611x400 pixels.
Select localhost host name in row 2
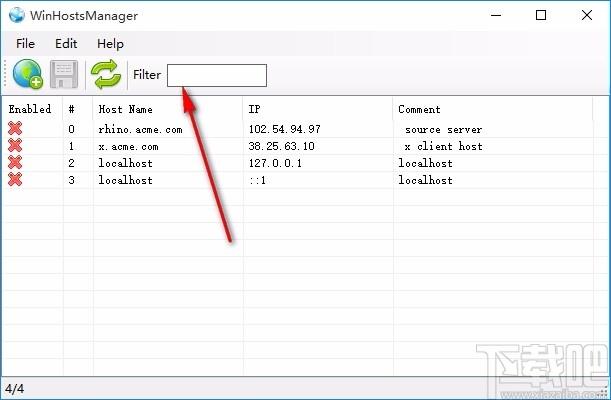pyautogui.click(x=125, y=163)
